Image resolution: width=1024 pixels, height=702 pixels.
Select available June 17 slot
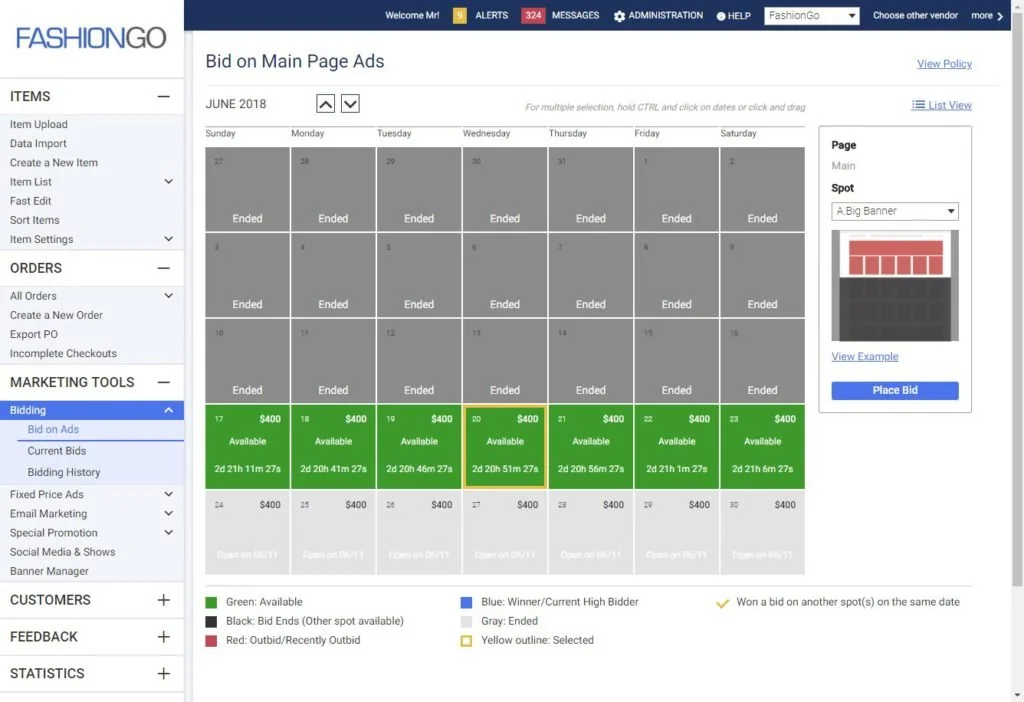(248, 447)
